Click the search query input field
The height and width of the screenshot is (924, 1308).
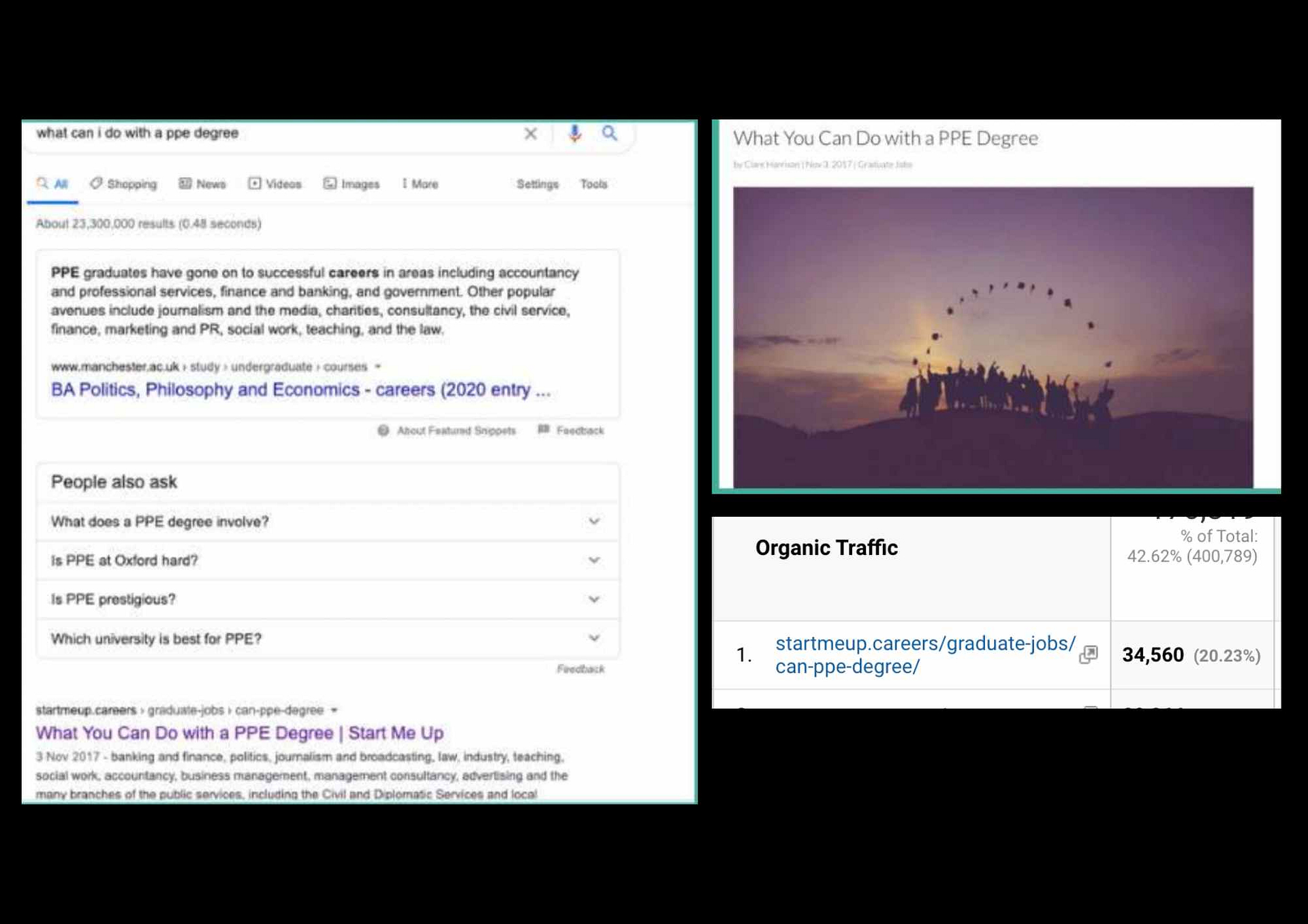pyautogui.click(x=272, y=133)
